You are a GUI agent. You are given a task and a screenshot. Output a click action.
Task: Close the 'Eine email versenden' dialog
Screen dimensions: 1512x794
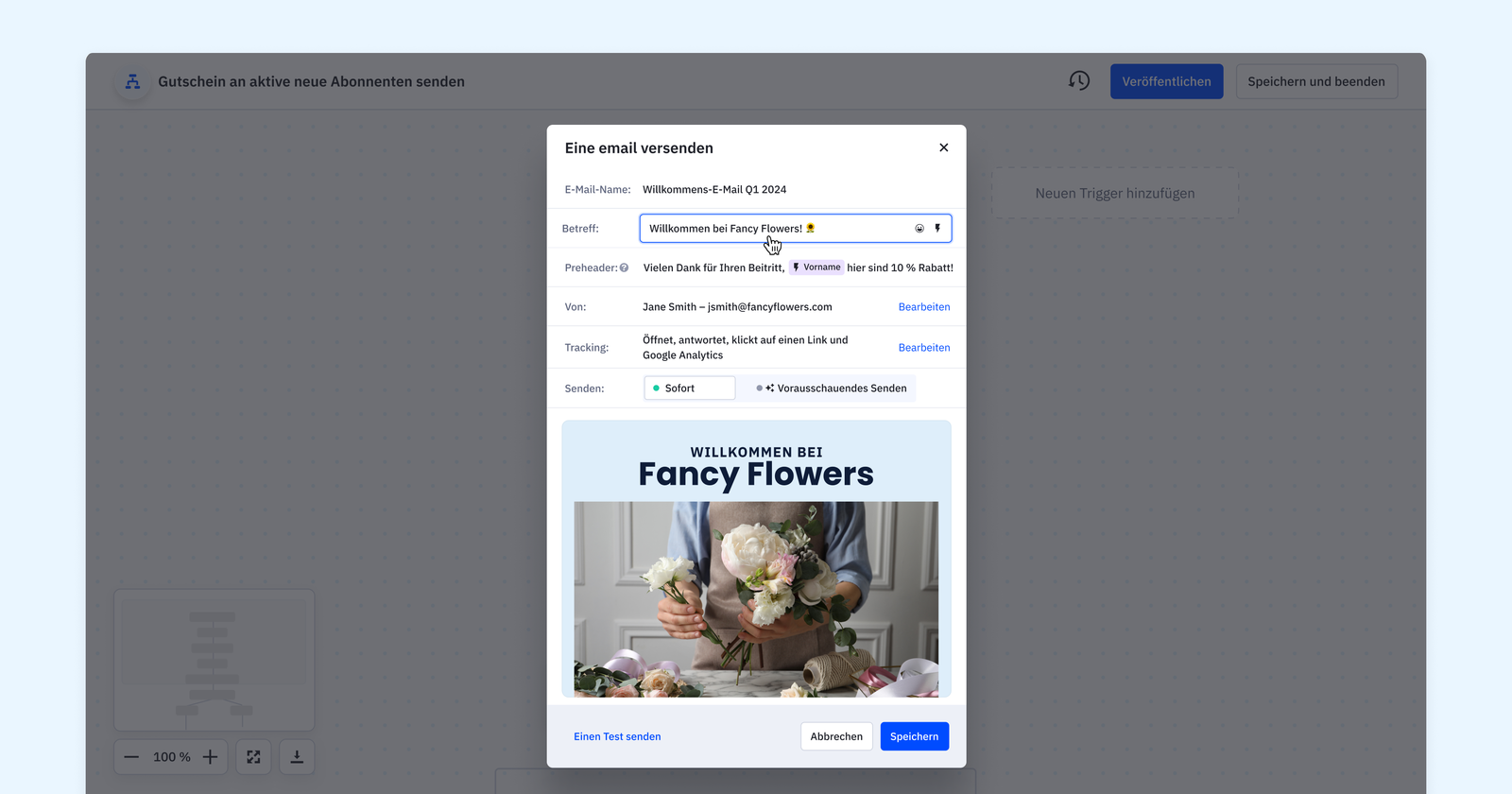coord(943,147)
